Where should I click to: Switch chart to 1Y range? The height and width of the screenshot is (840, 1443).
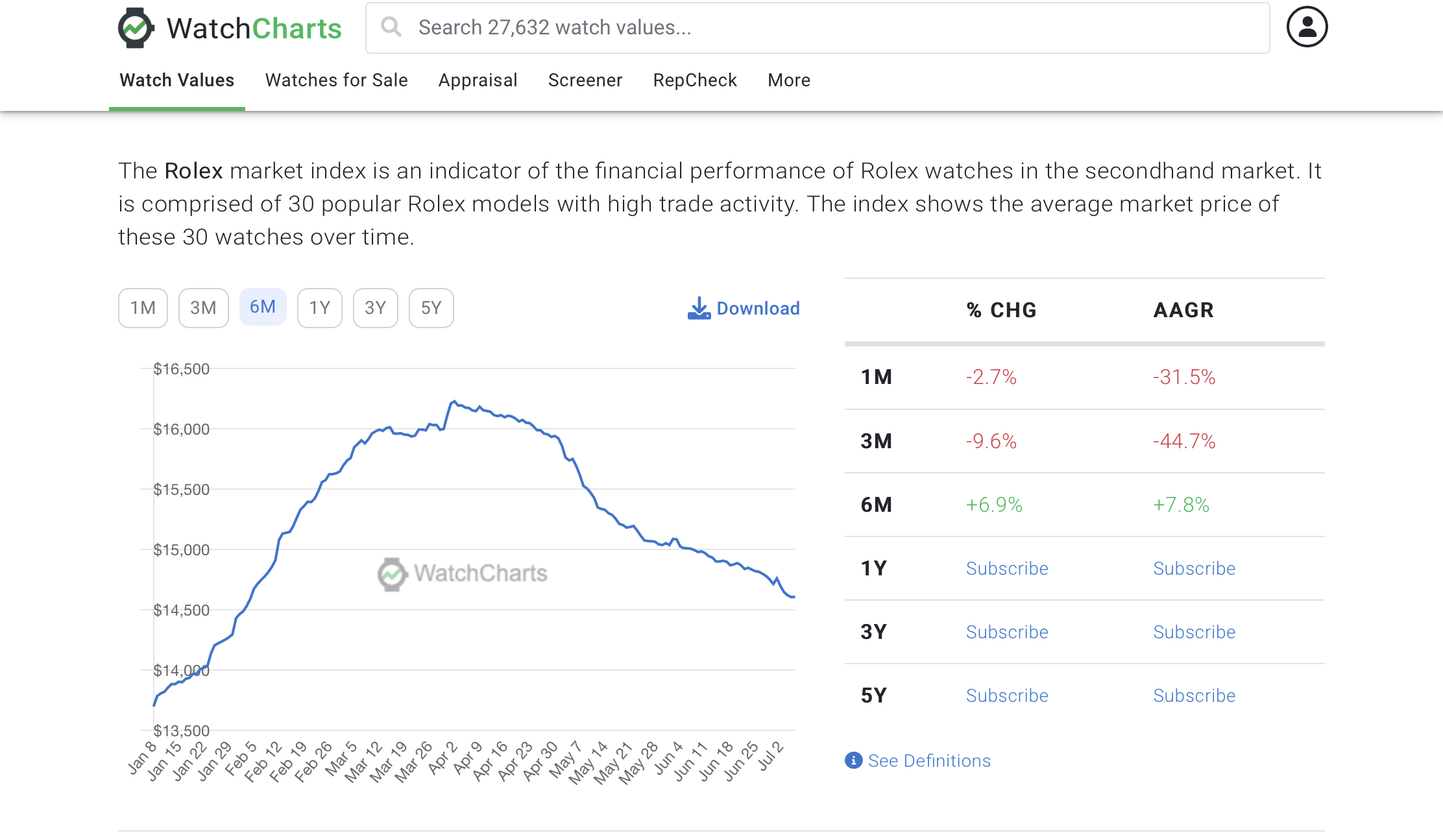pos(319,308)
